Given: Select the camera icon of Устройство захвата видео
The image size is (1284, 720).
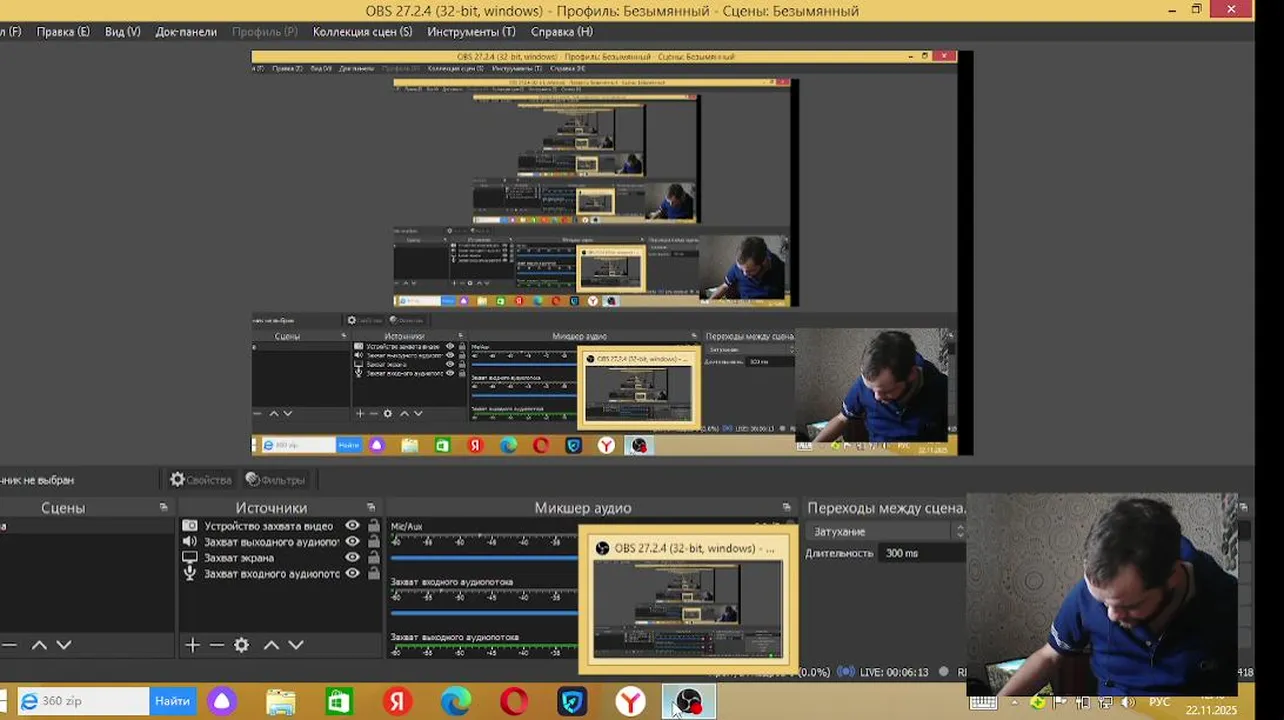Looking at the screenshot, I should pos(190,526).
